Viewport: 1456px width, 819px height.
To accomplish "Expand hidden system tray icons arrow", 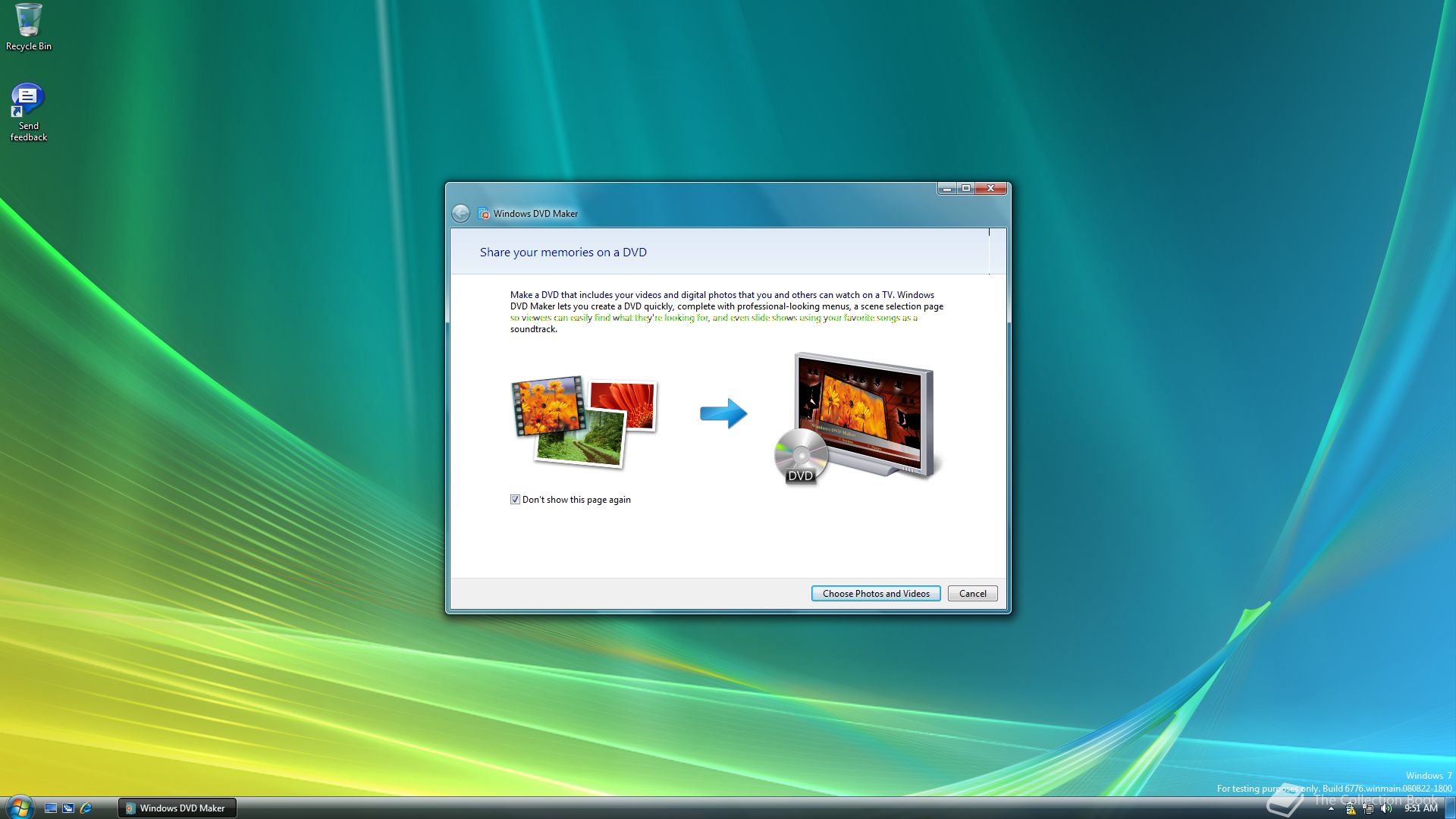I will 1331,809.
